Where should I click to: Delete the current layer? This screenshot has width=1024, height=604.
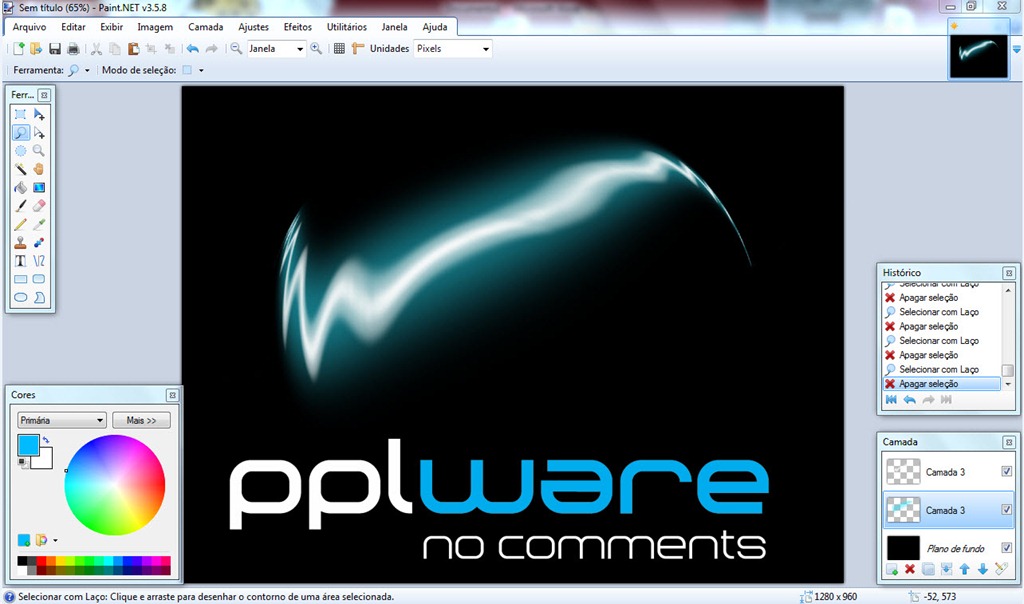click(x=910, y=569)
